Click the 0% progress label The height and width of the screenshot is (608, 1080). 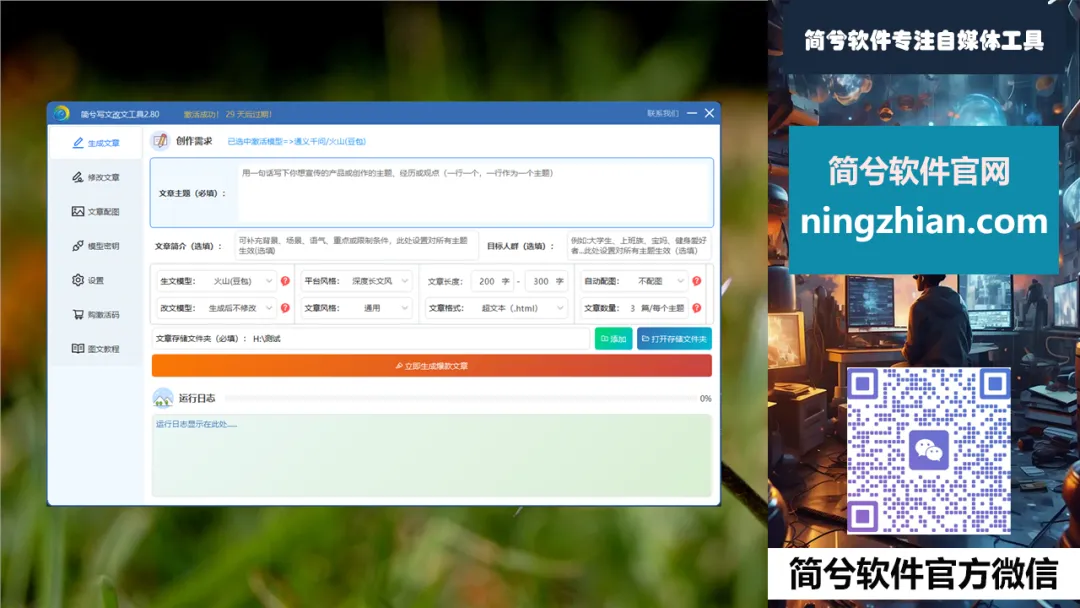[x=705, y=398]
